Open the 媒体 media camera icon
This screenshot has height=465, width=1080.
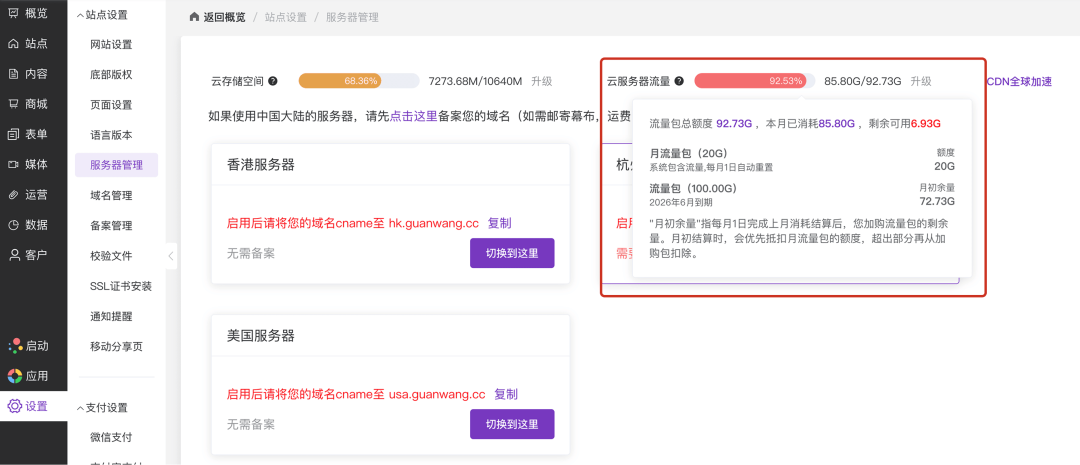pyautogui.click(x=14, y=164)
